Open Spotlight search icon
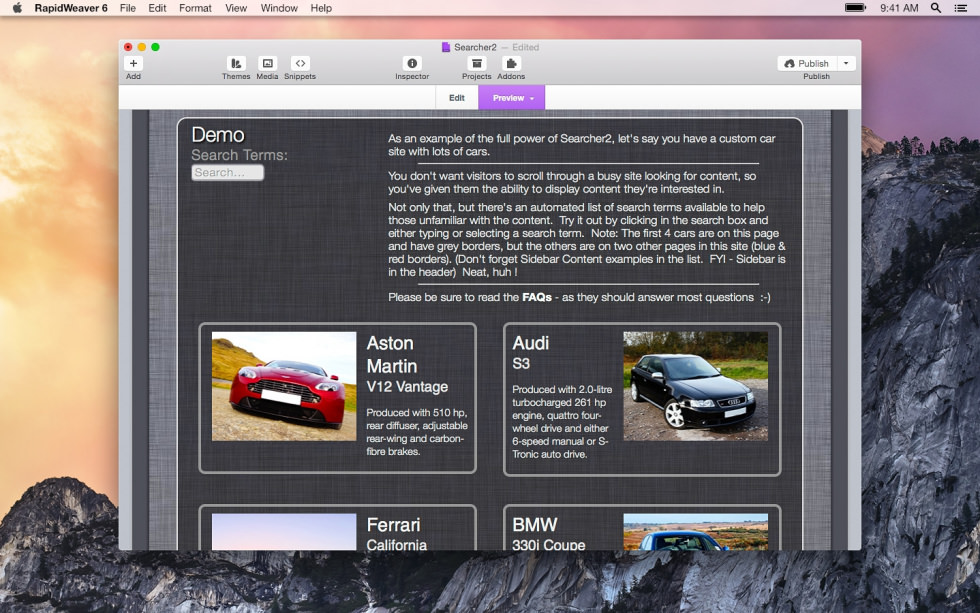Screen dimensions: 980x613 coord(936,8)
